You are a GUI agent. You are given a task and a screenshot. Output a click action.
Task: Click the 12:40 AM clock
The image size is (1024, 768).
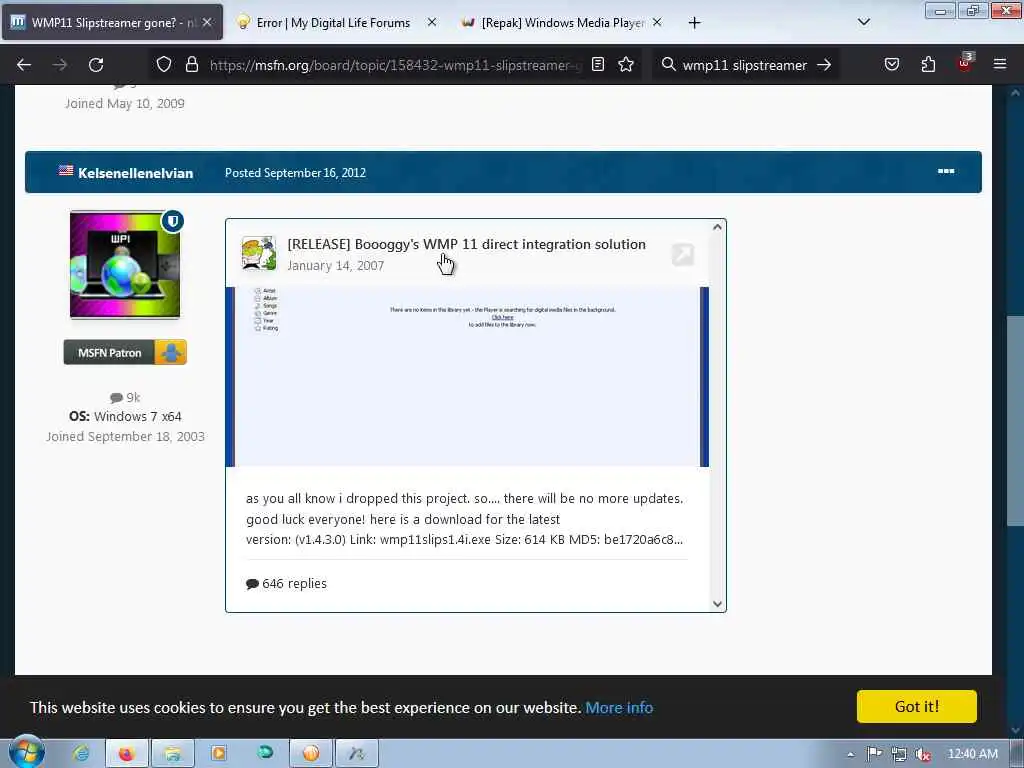973,754
